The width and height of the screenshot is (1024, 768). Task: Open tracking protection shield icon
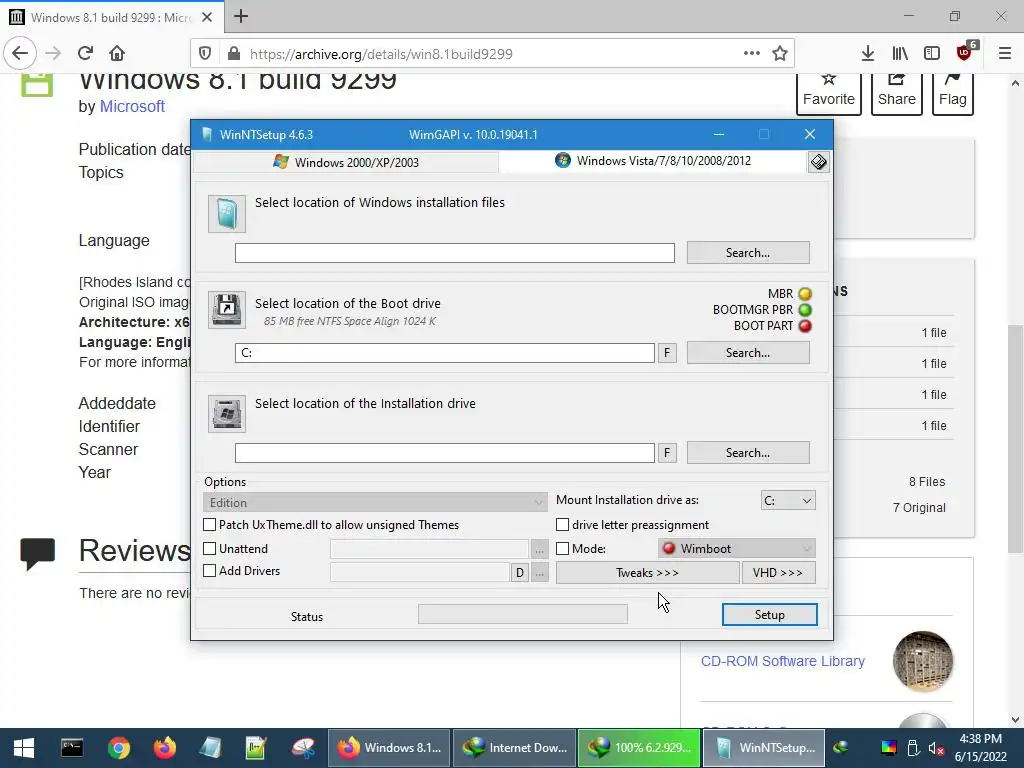pos(205,54)
